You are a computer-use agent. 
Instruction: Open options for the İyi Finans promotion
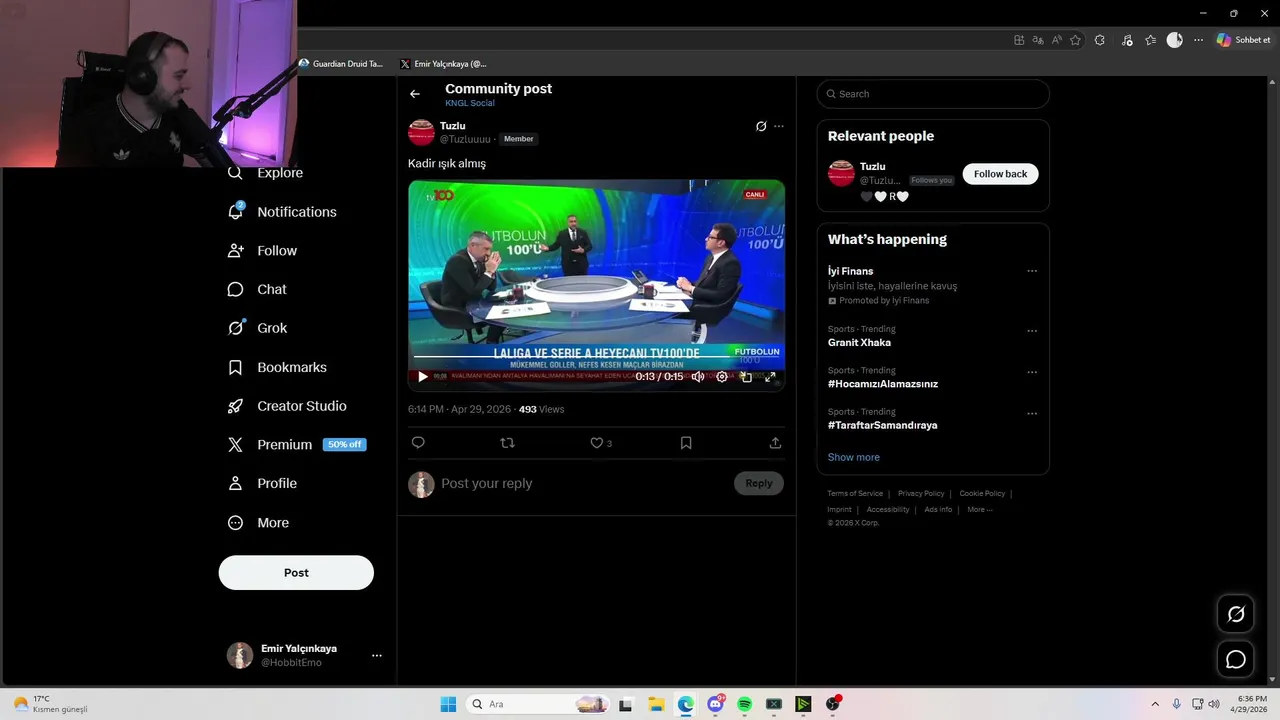coord(1032,271)
